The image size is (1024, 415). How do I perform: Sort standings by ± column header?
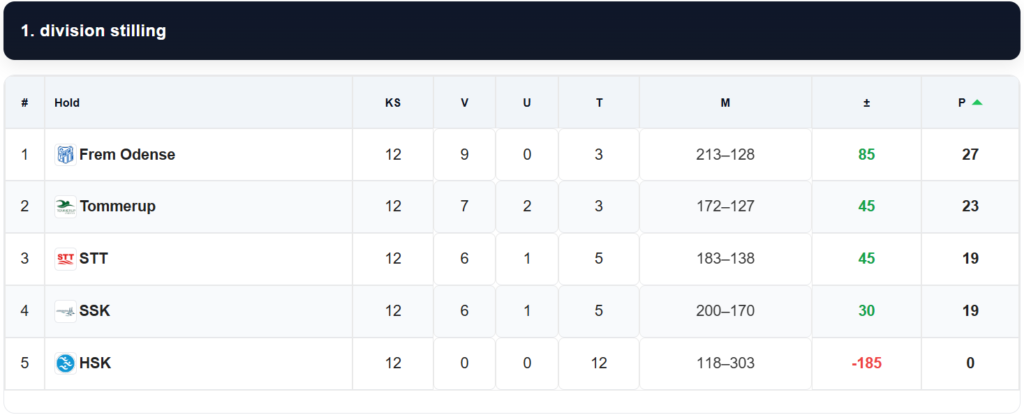(866, 103)
